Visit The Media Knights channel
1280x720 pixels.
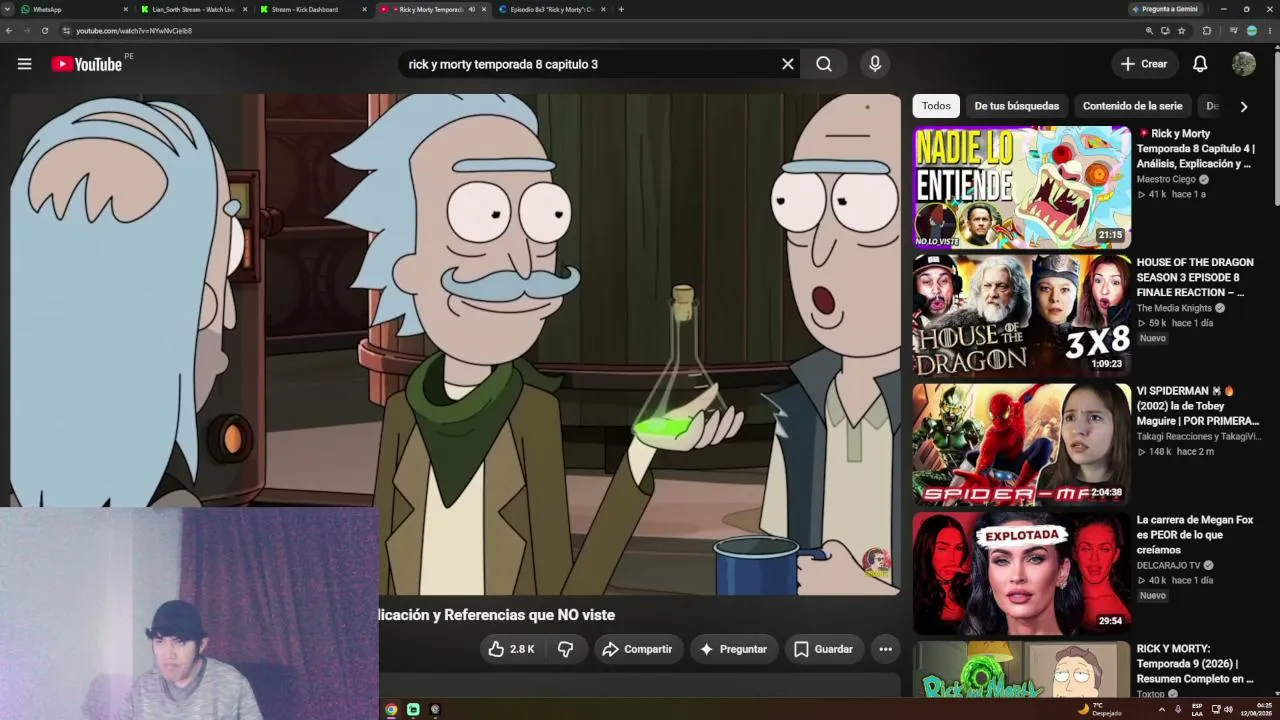[1174, 308]
